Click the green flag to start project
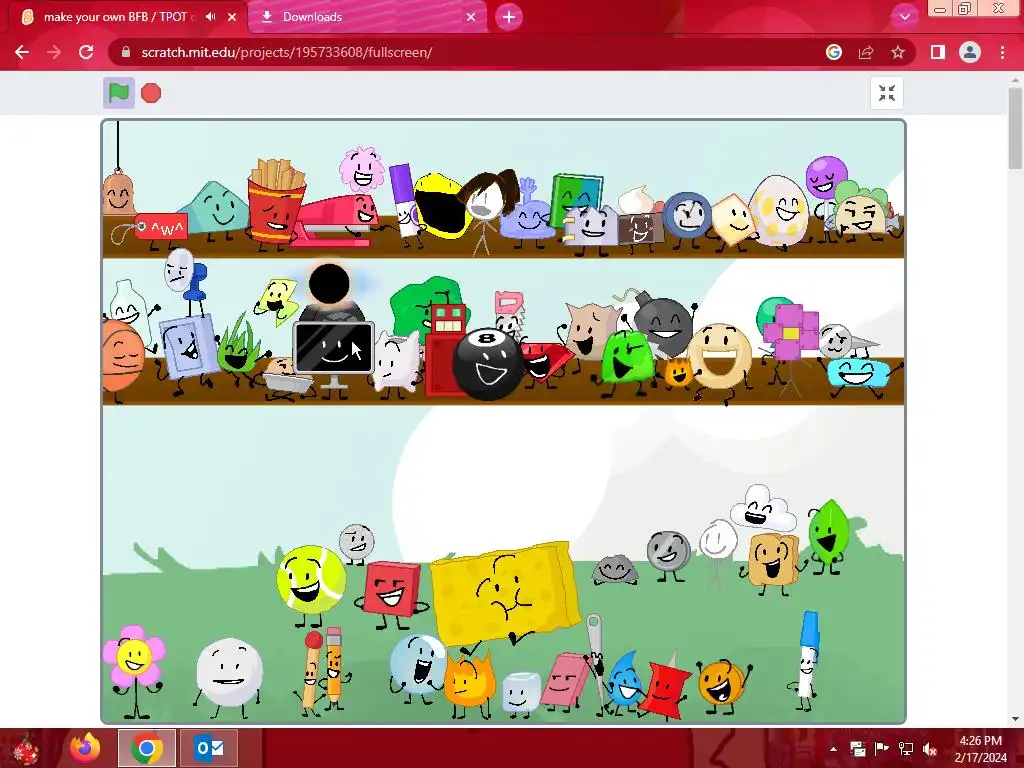The image size is (1024, 768). [118, 93]
